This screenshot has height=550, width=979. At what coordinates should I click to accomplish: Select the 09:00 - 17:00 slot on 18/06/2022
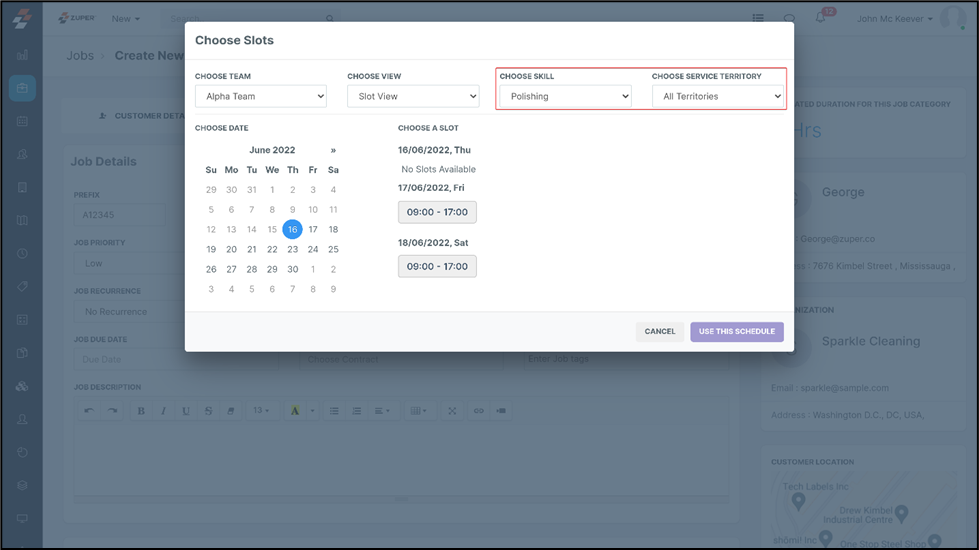coord(437,267)
